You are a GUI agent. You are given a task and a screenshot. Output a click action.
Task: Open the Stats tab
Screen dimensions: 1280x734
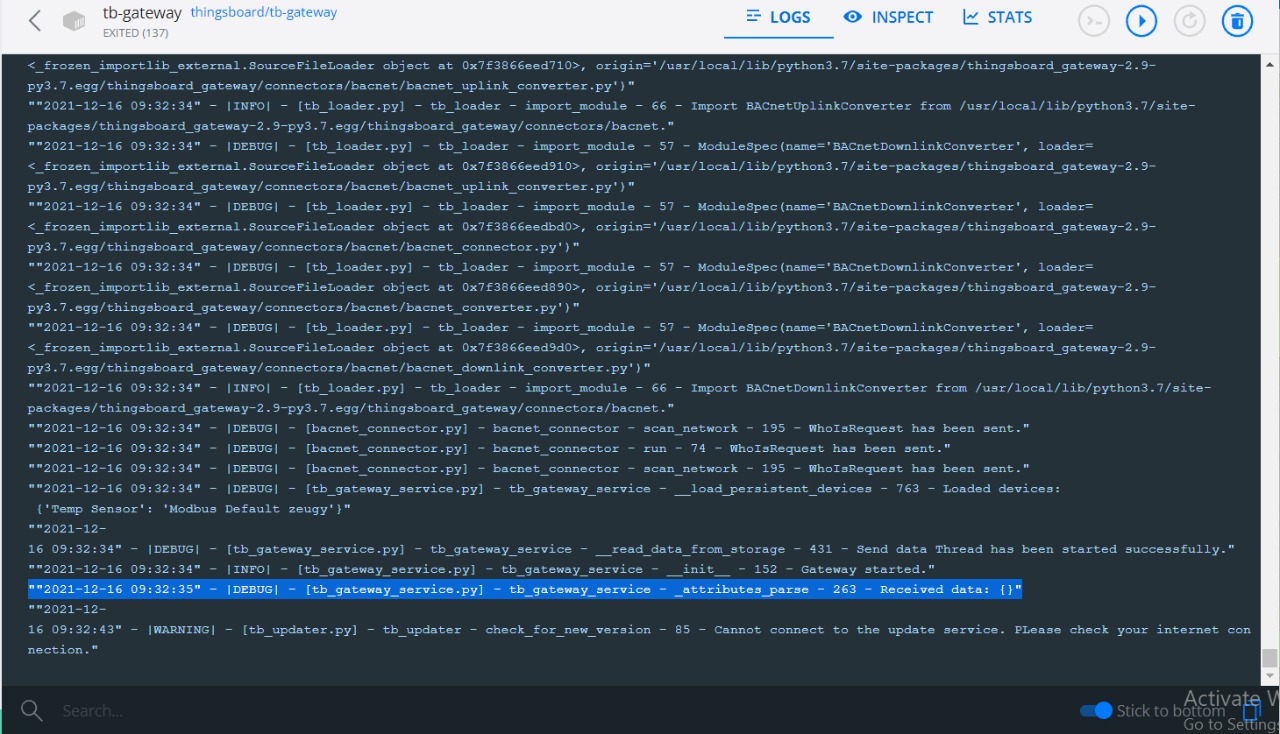(997, 17)
